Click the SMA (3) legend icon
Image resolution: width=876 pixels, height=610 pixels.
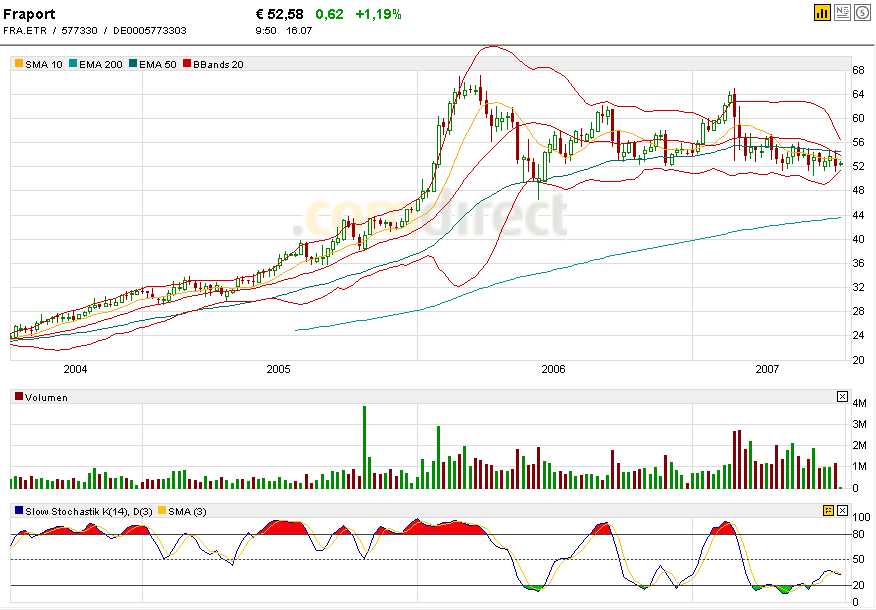[x=161, y=510]
